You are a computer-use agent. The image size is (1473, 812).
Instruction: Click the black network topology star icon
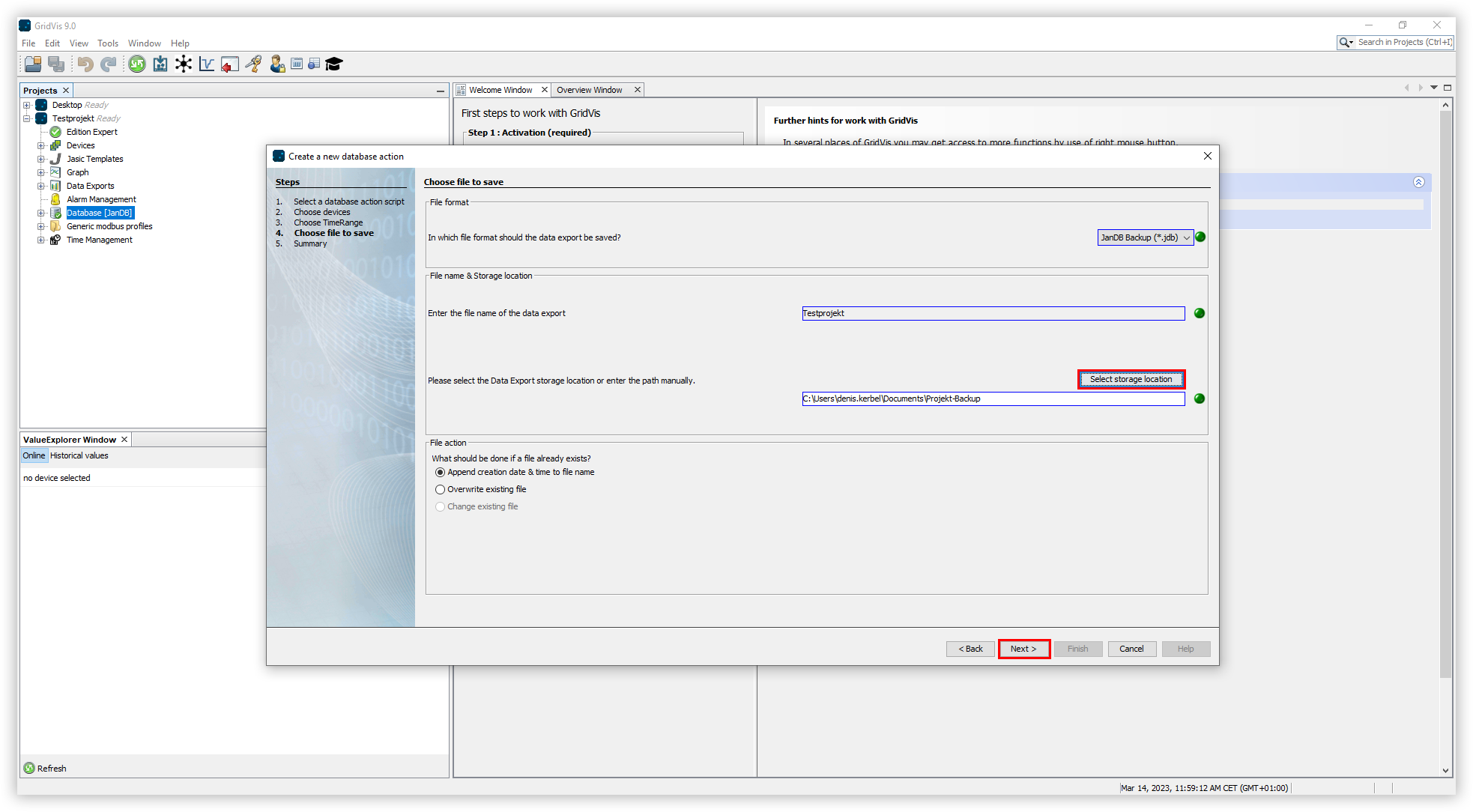[x=184, y=64]
